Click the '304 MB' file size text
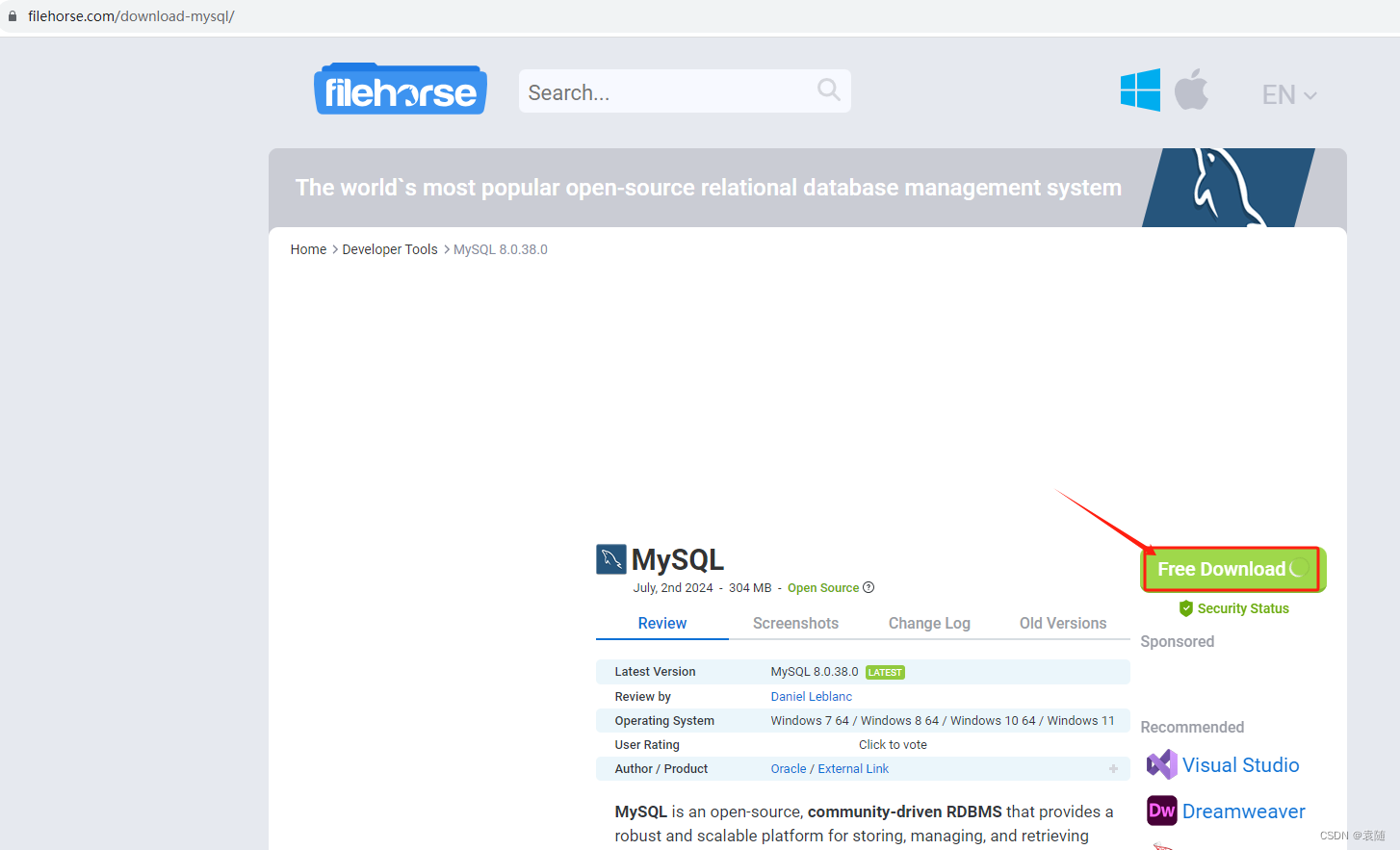The width and height of the screenshot is (1400, 850). pos(750,588)
